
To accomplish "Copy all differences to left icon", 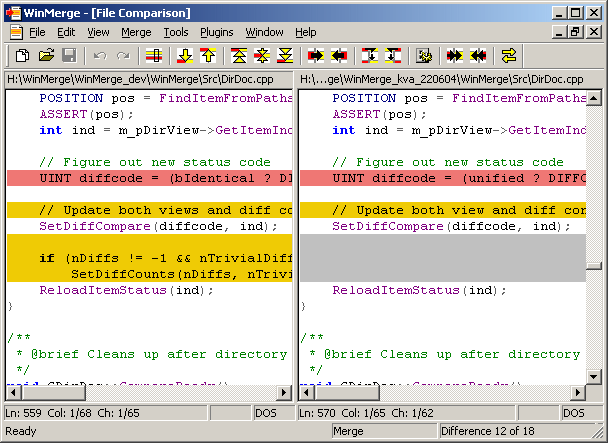I will [x=478, y=56].
